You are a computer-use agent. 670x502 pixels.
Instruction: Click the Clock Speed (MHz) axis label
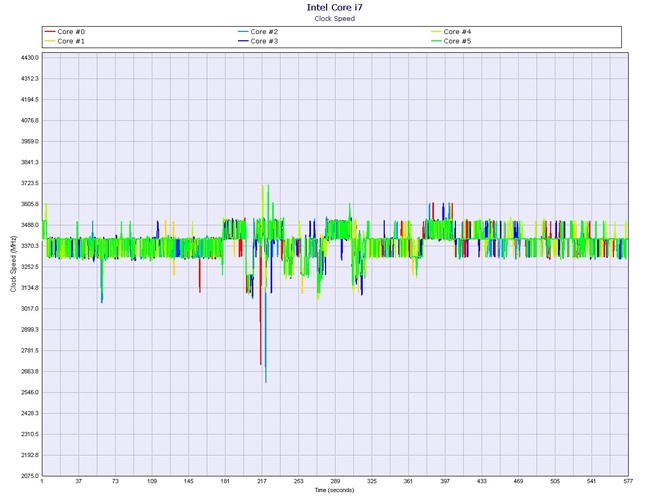tap(13, 264)
